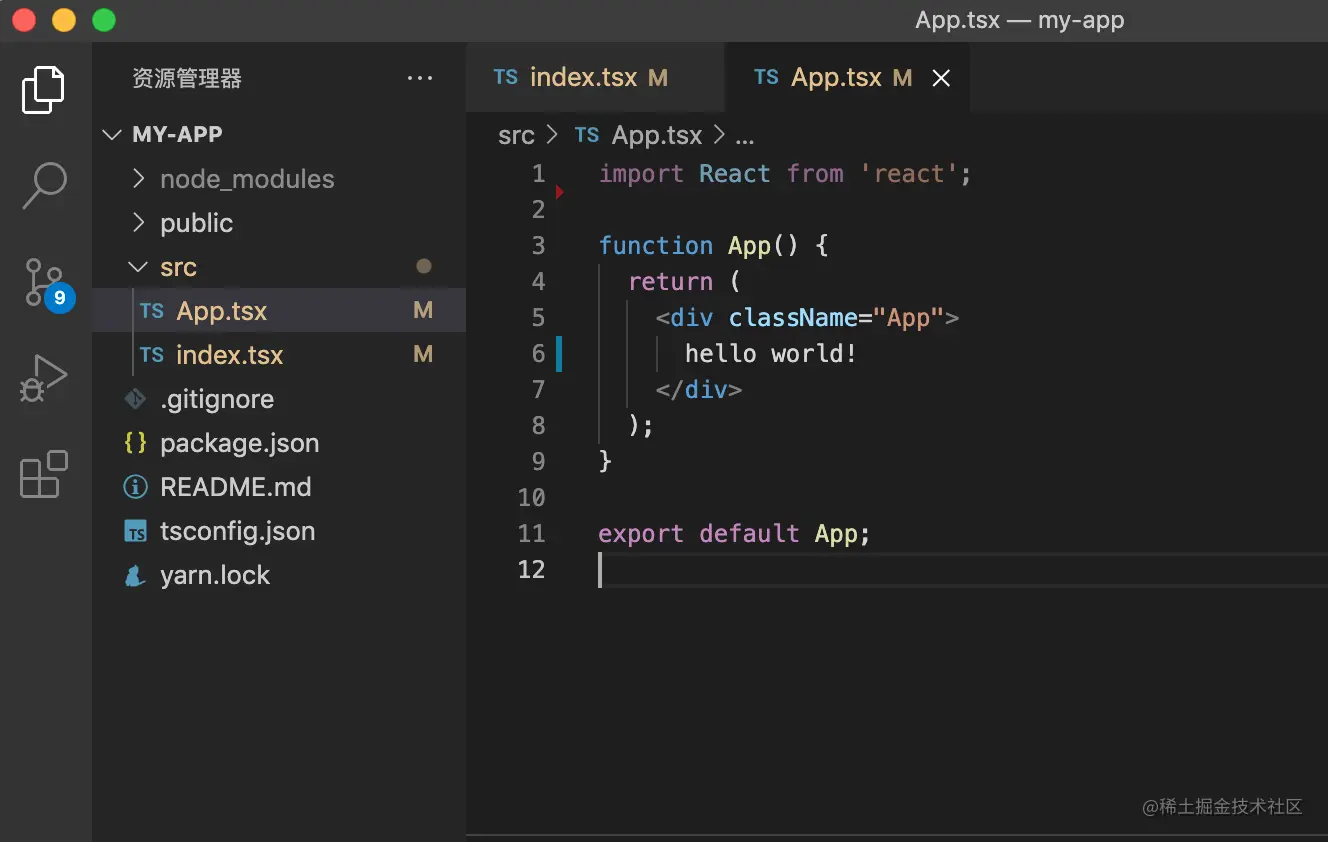This screenshot has width=1328, height=842.
Task: Open the Search view icon
Action: (44, 185)
